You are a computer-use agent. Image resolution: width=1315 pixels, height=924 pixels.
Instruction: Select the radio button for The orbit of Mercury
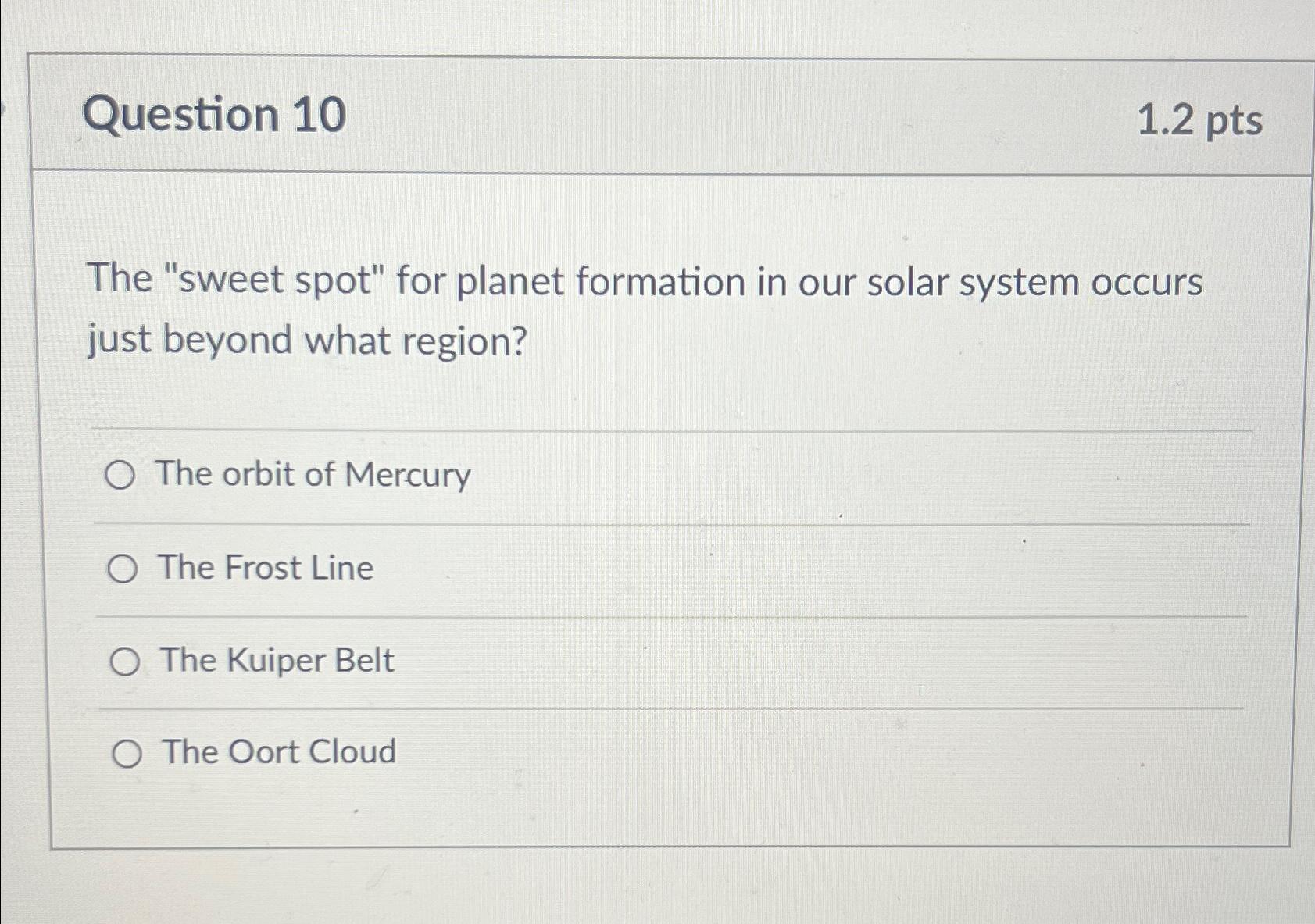click(x=123, y=476)
